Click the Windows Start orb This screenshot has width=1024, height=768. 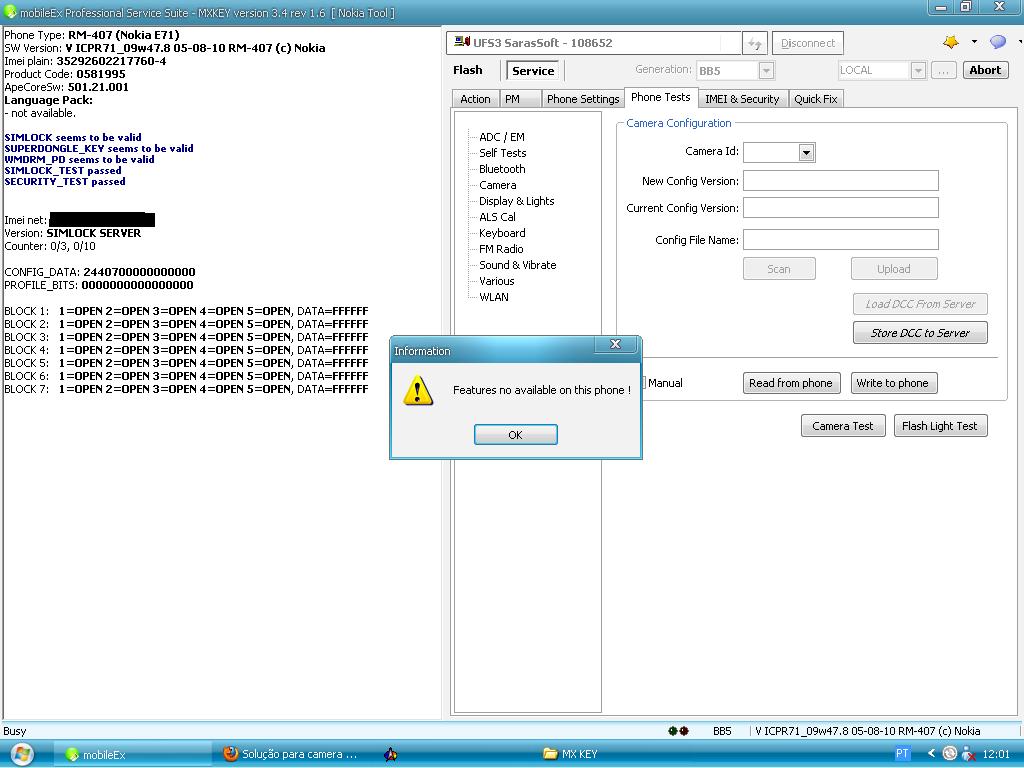click(22, 754)
